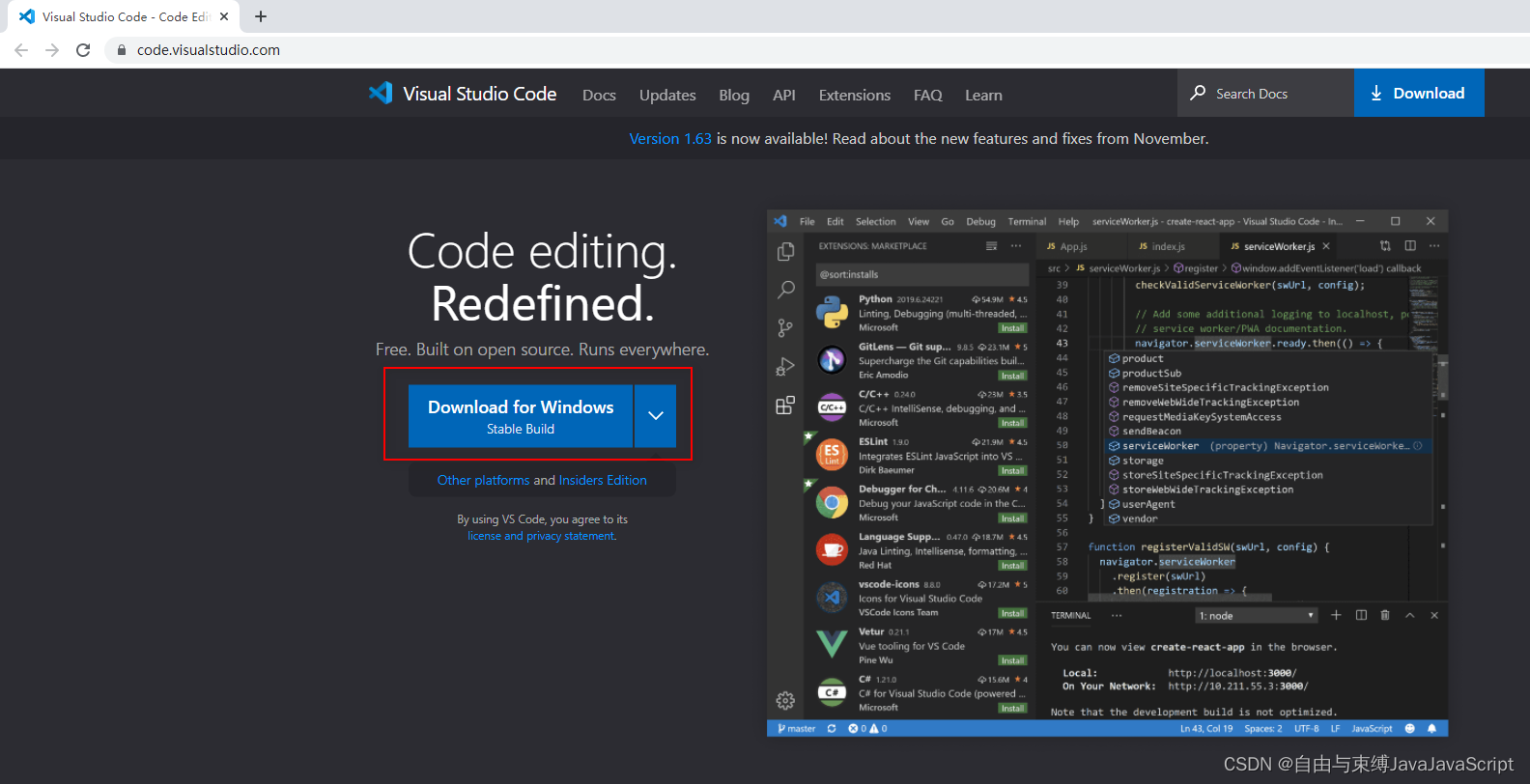Open Selection menu in the preview window
This screenshot has height=784, width=1530.
(876, 222)
